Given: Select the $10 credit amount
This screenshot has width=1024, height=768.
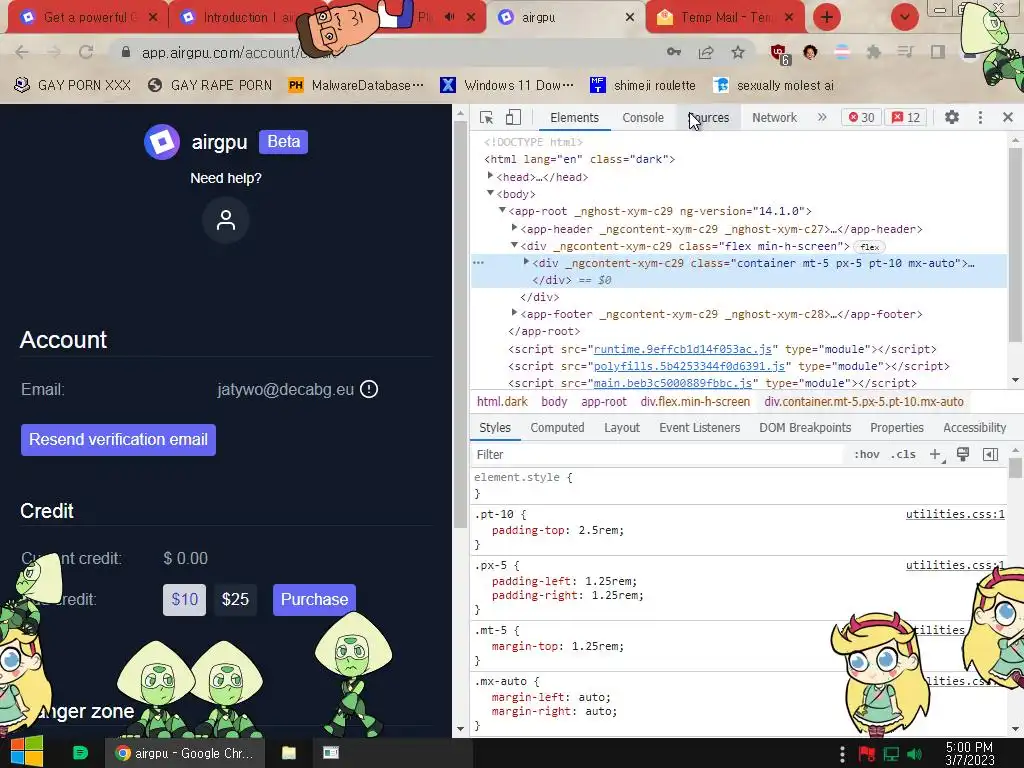Looking at the screenshot, I should click(x=184, y=600).
